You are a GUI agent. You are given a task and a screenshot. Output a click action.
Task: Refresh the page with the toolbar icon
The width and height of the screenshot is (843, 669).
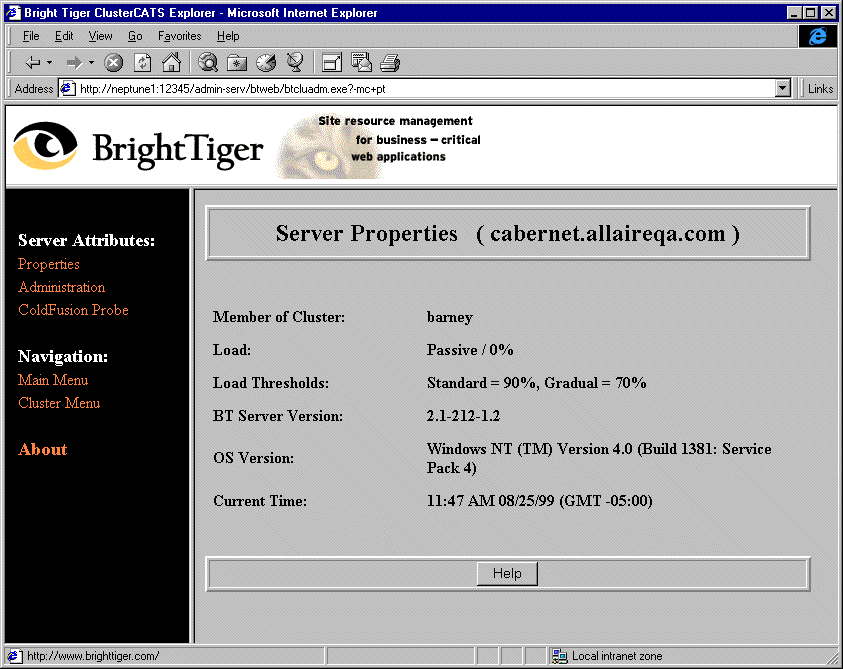(142, 62)
